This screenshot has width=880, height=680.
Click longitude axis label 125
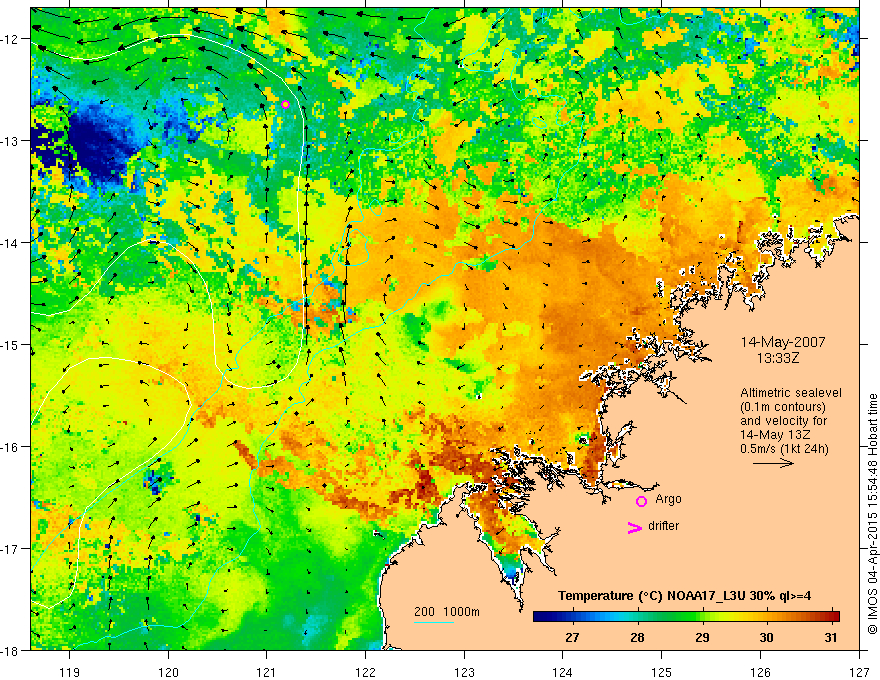662,672
